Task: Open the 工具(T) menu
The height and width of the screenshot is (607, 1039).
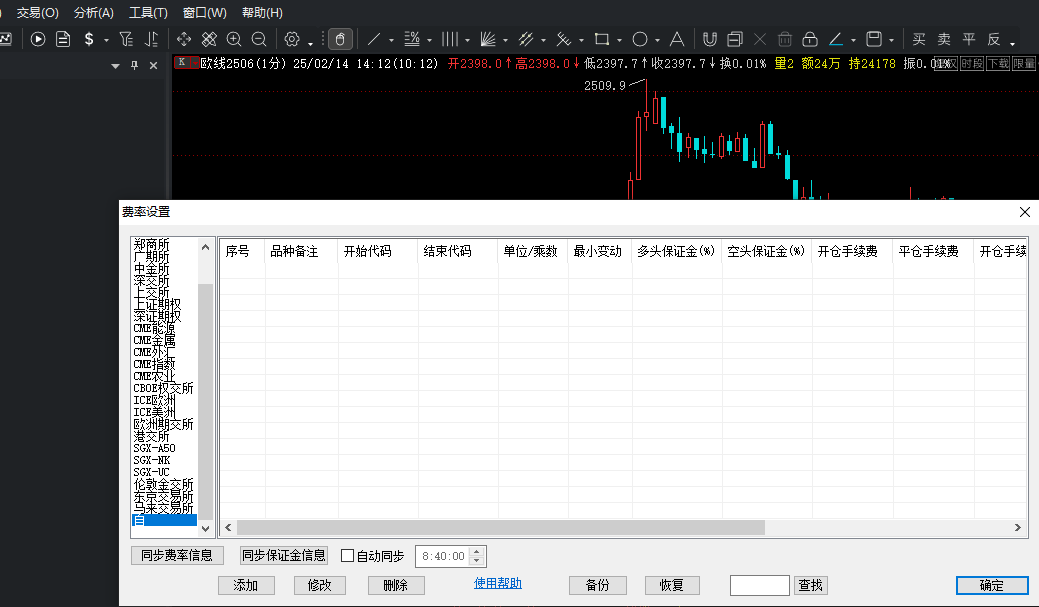Action: tap(148, 13)
